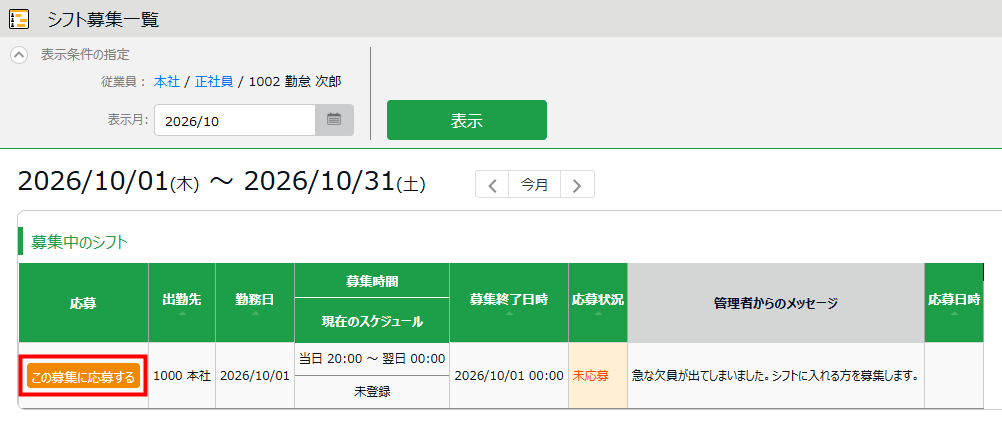The height and width of the screenshot is (422, 1002).
Task: Select the 2026/10/01 00:00 deadline cell
Action: coord(509,375)
